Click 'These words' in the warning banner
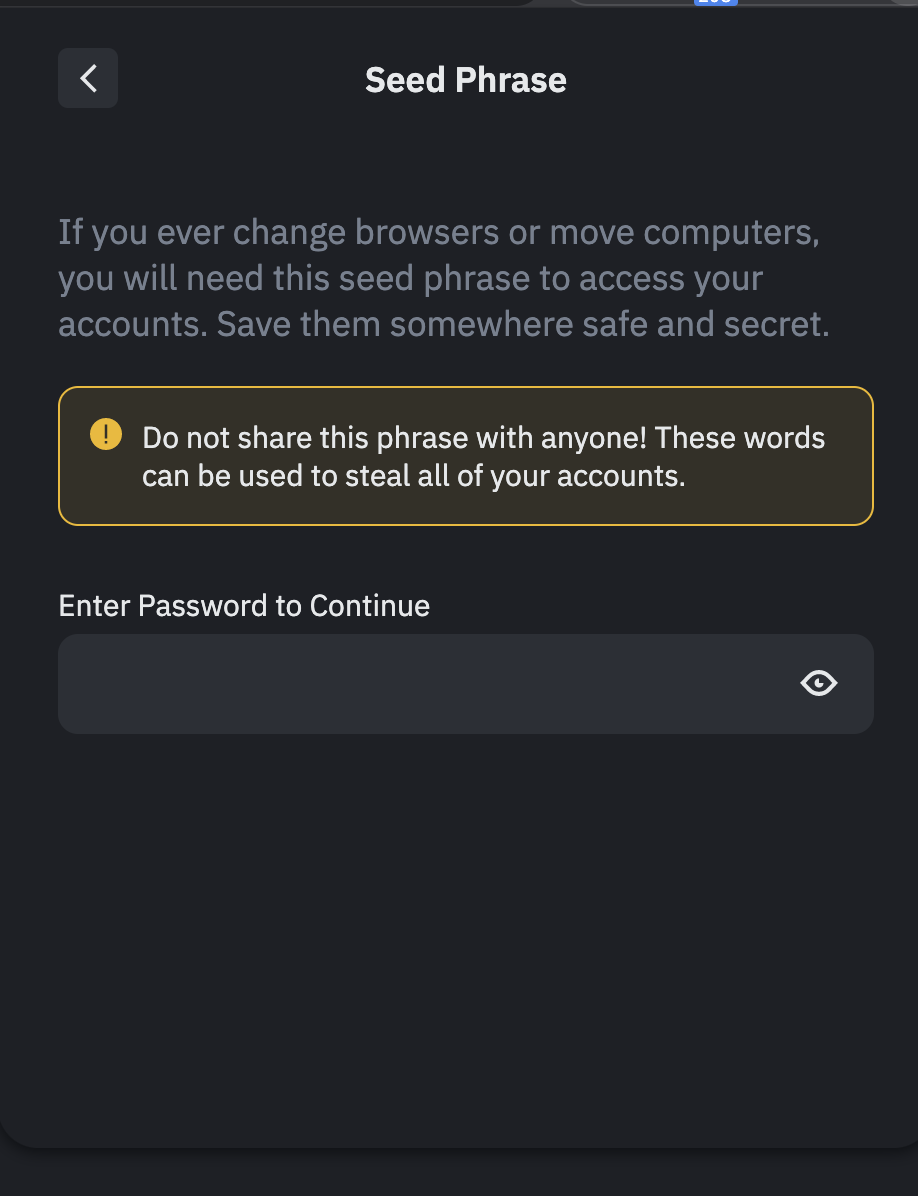Image resolution: width=918 pixels, height=1196 pixels. [740, 438]
